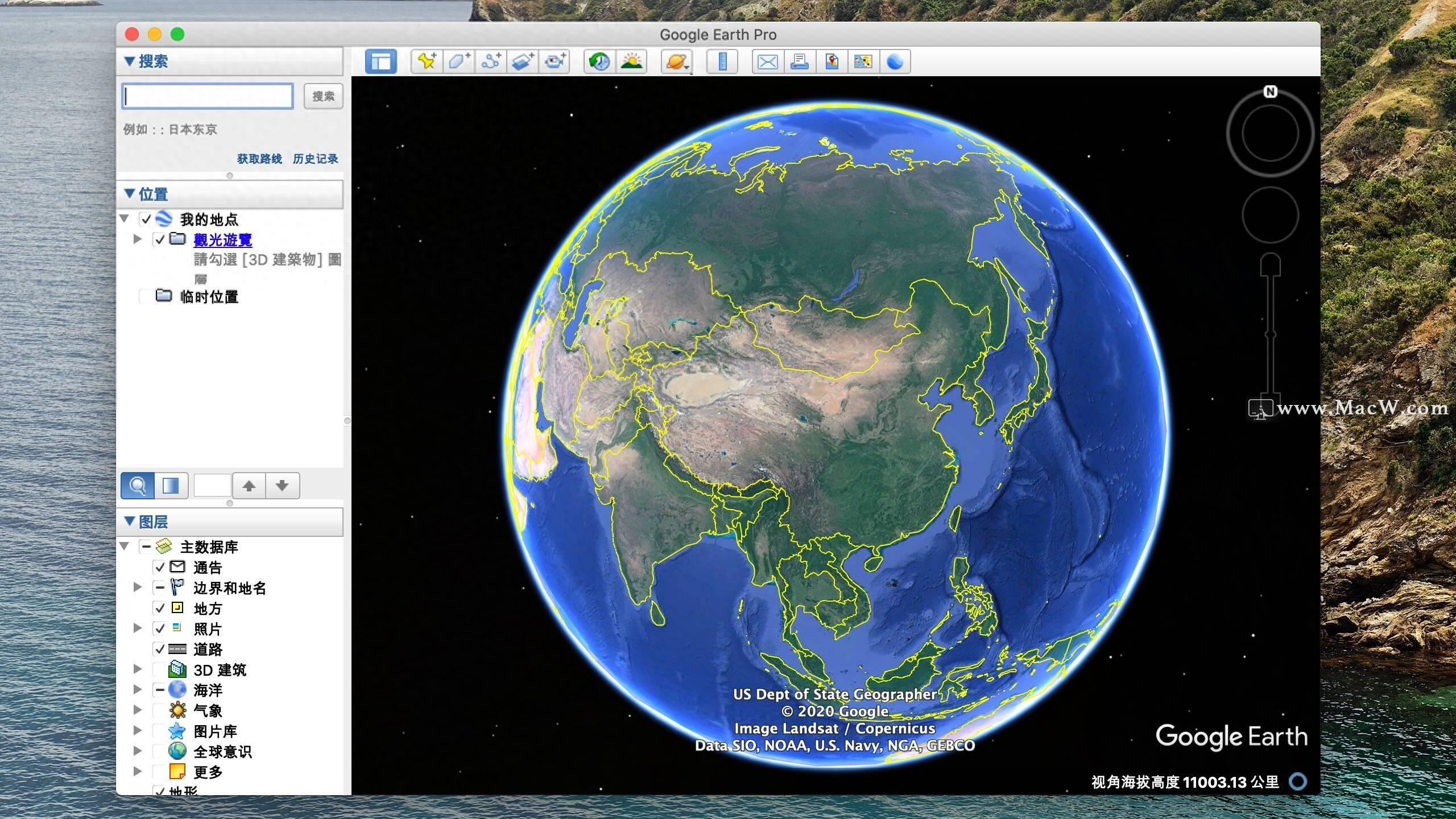Collapse the 我的地点 tree node
Screen dimensions: 1456x819
tap(125, 218)
